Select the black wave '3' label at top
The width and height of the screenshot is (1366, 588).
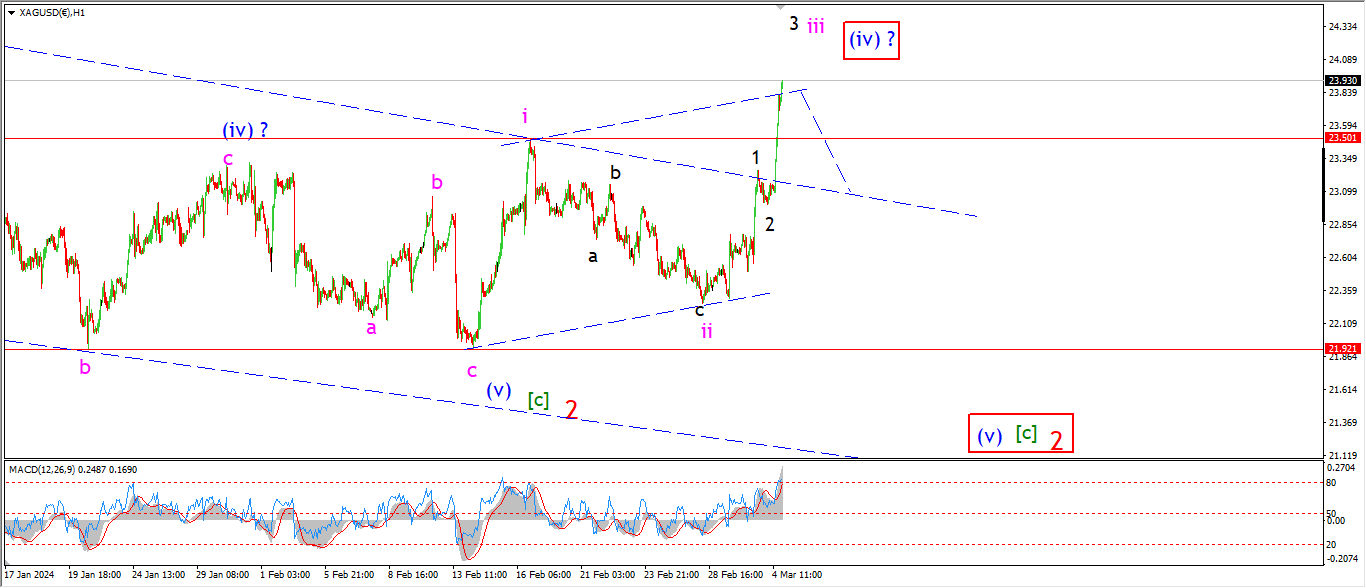tap(793, 24)
